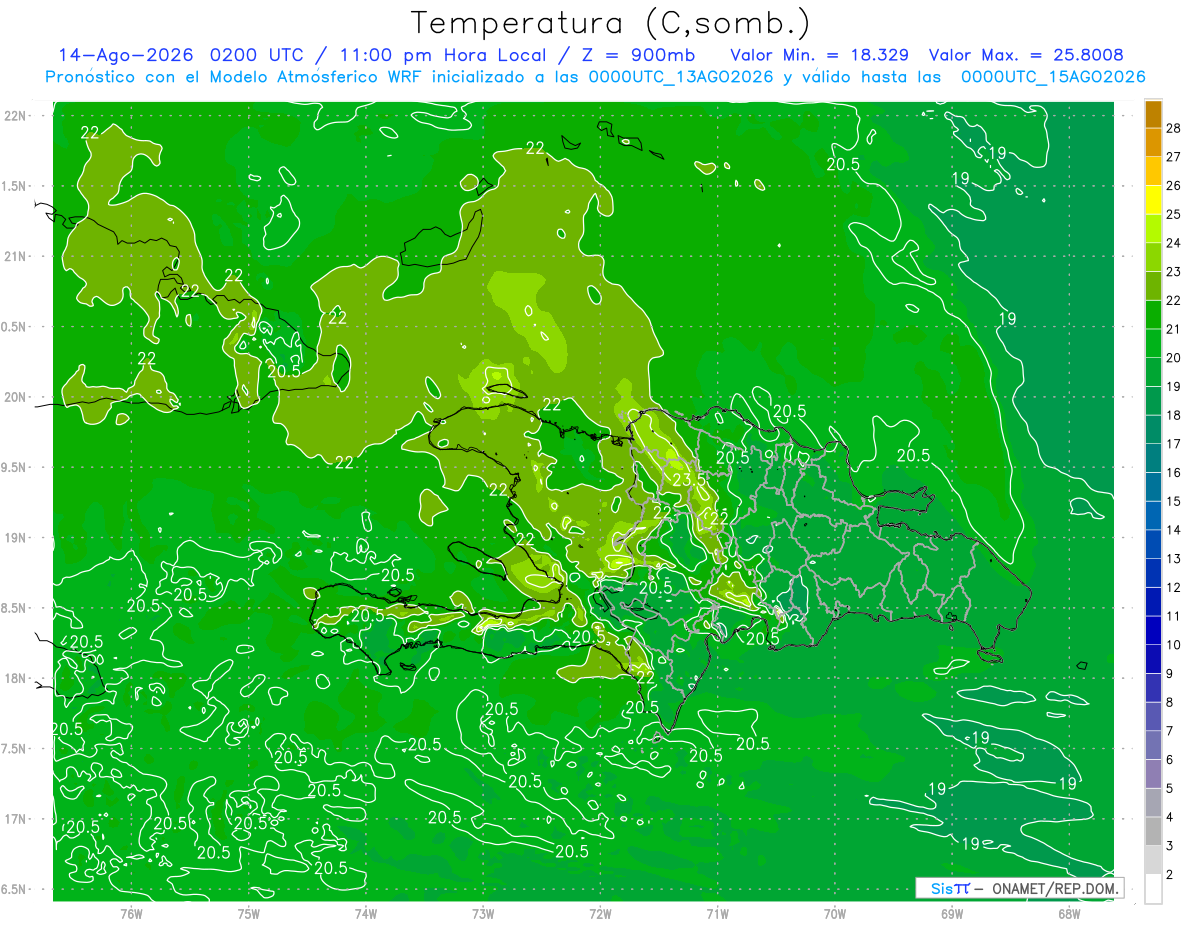This screenshot has width=1200, height=927.
Task: Click the "23.5" contour label on the map
Action: [688, 480]
